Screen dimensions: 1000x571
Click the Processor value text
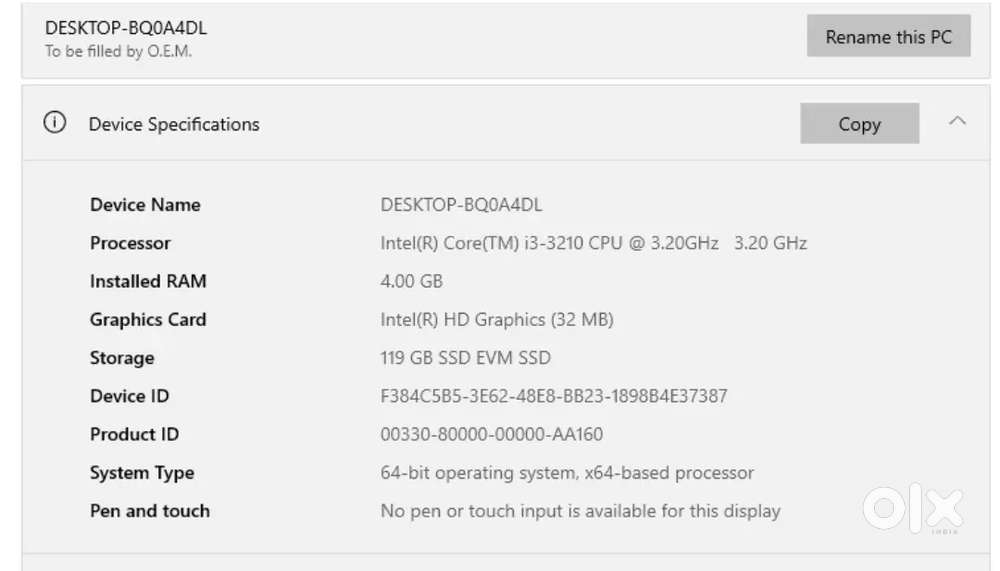pos(594,243)
